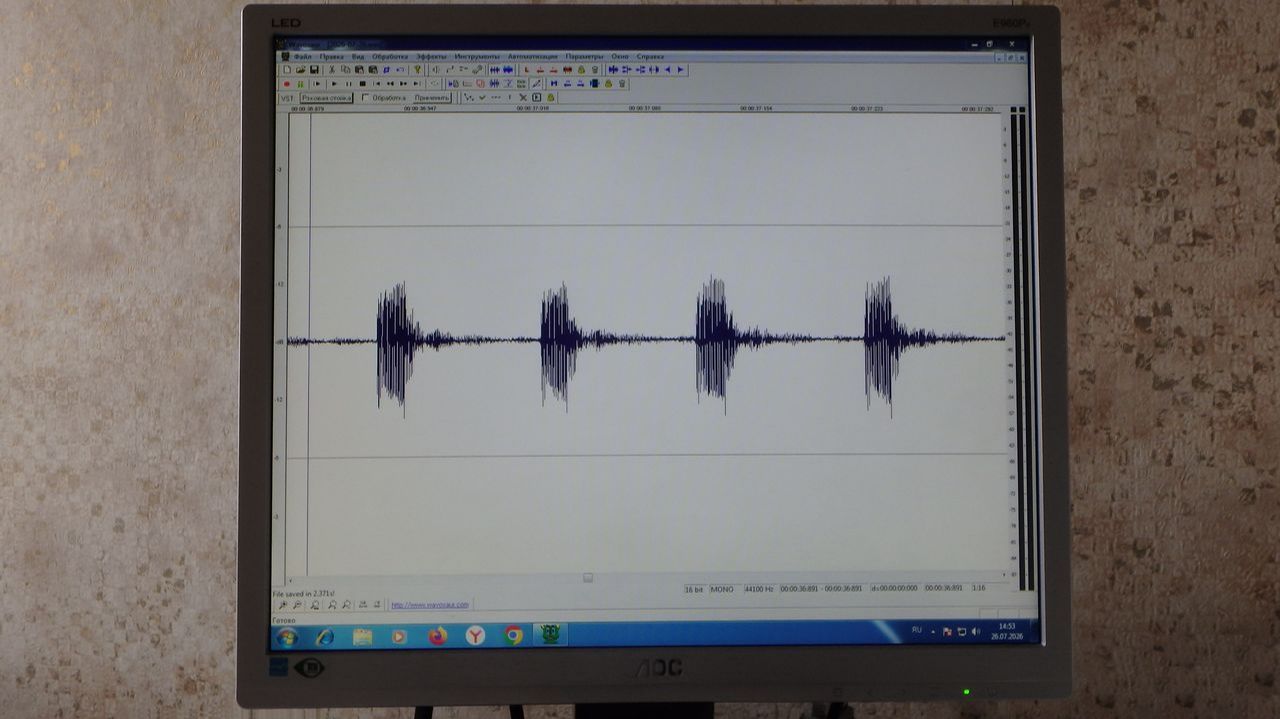Viewport: 1280px width, 719px height.
Task: Click the Рэковая стойка button
Action: pos(326,98)
